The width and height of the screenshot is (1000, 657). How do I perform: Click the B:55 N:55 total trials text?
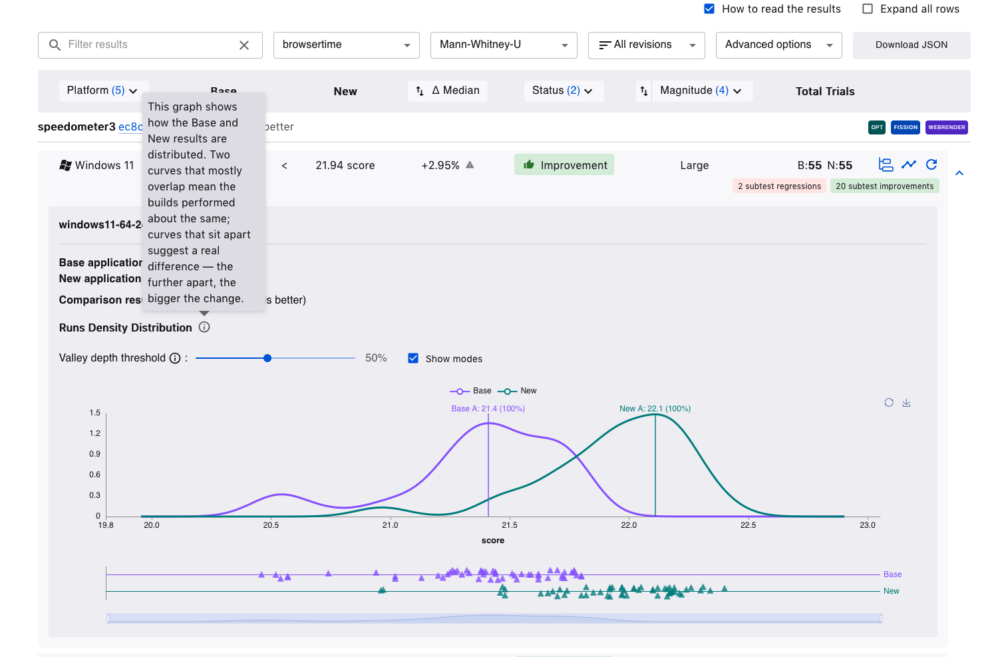[825, 166]
